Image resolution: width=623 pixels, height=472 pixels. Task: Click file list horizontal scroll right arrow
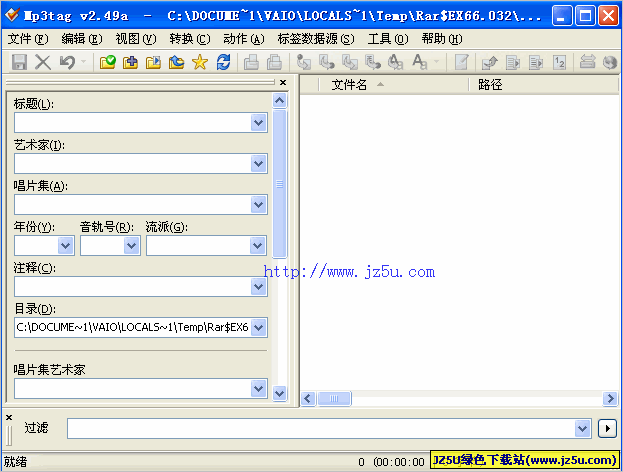610,398
